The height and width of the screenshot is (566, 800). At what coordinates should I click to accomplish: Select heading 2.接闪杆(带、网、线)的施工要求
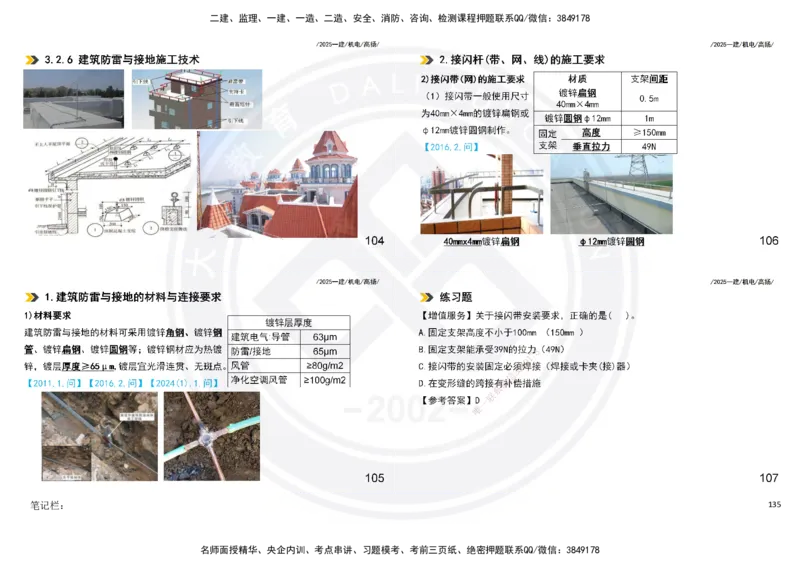pos(521,60)
